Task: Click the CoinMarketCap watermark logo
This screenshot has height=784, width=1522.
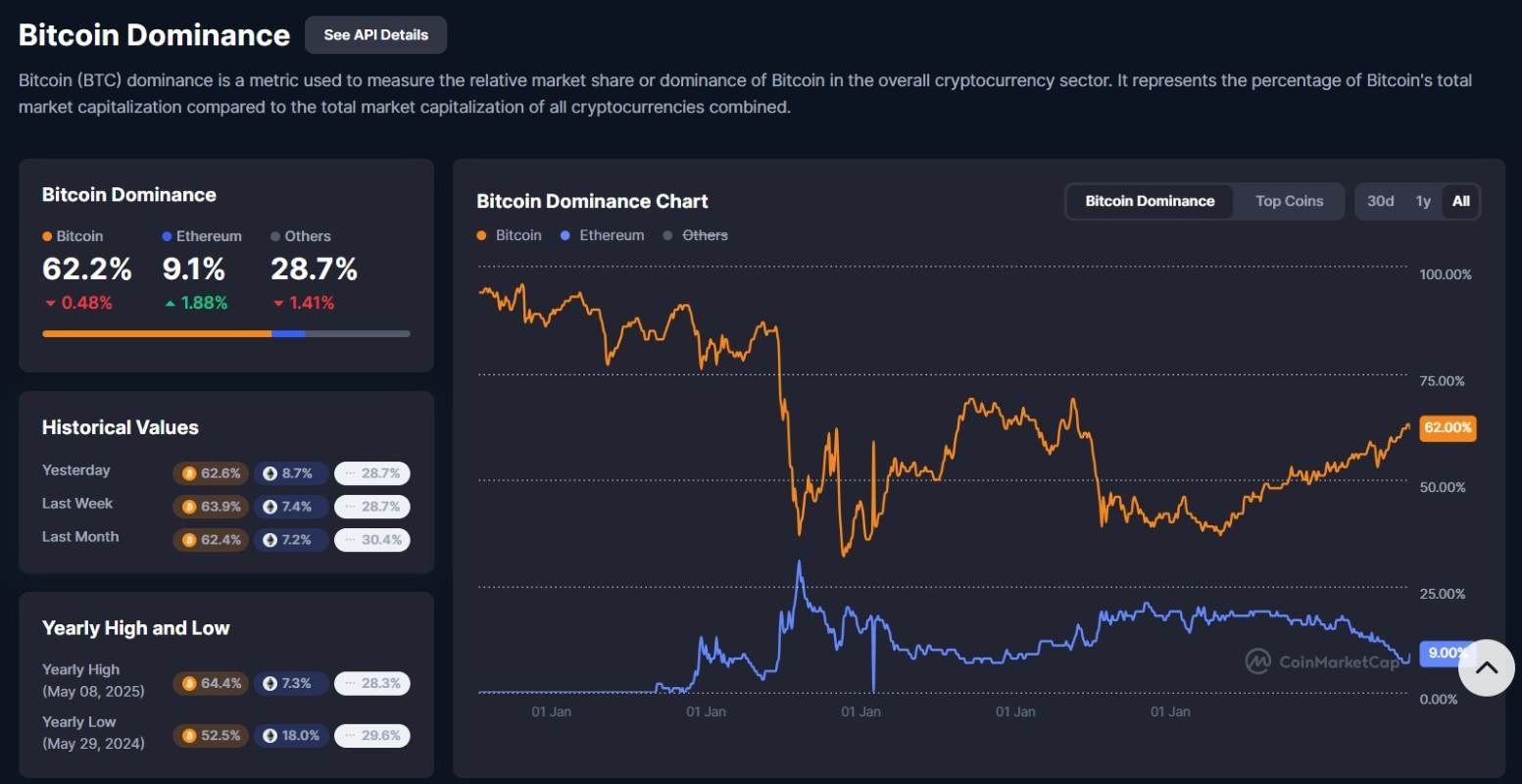Action: click(1323, 661)
